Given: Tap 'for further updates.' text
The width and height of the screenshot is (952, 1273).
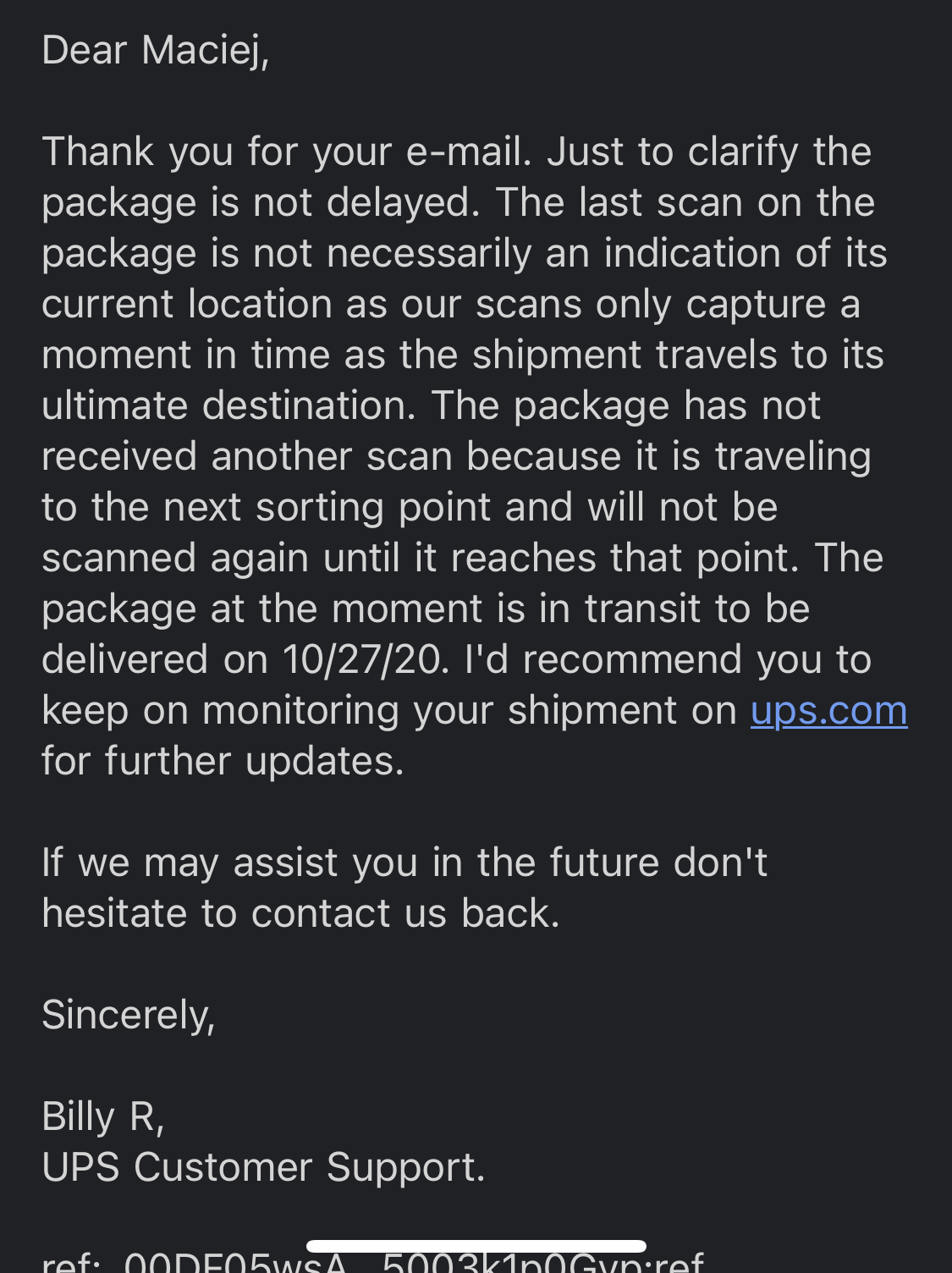Looking at the screenshot, I should pyautogui.click(x=223, y=761).
